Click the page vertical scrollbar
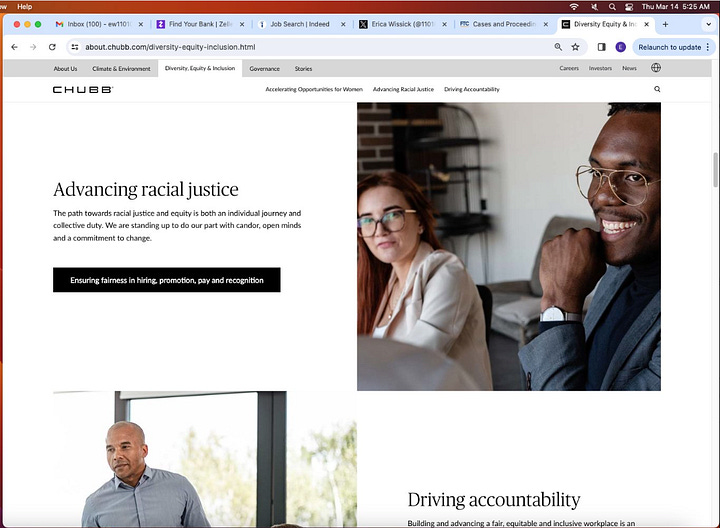This screenshot has width=720, height=528. pyautogui.click(x=715, y=170)
